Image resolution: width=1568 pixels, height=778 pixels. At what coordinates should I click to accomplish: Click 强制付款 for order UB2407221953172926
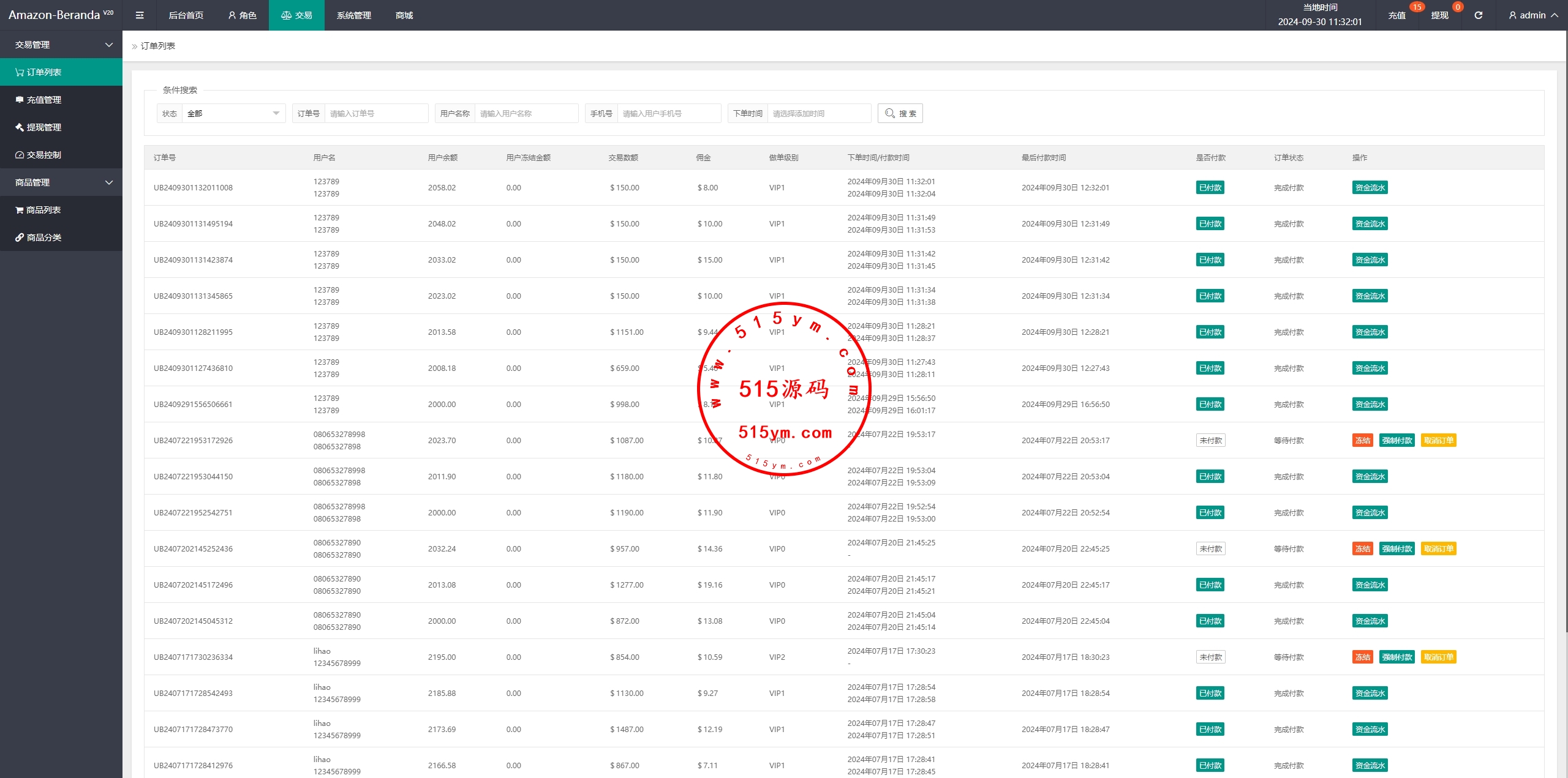pyautogui.click(x=1396, y=441)
